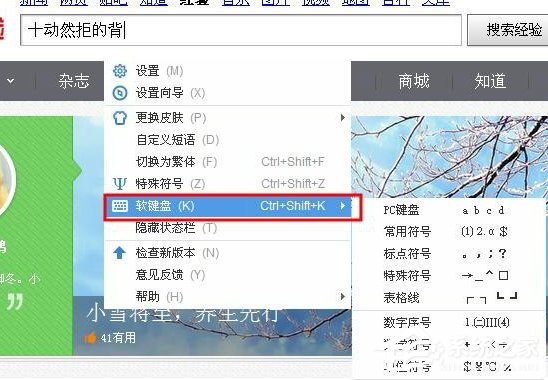Choose 切换为繁体 (F) option
This screenshot has height=380, width=548.
227,162
